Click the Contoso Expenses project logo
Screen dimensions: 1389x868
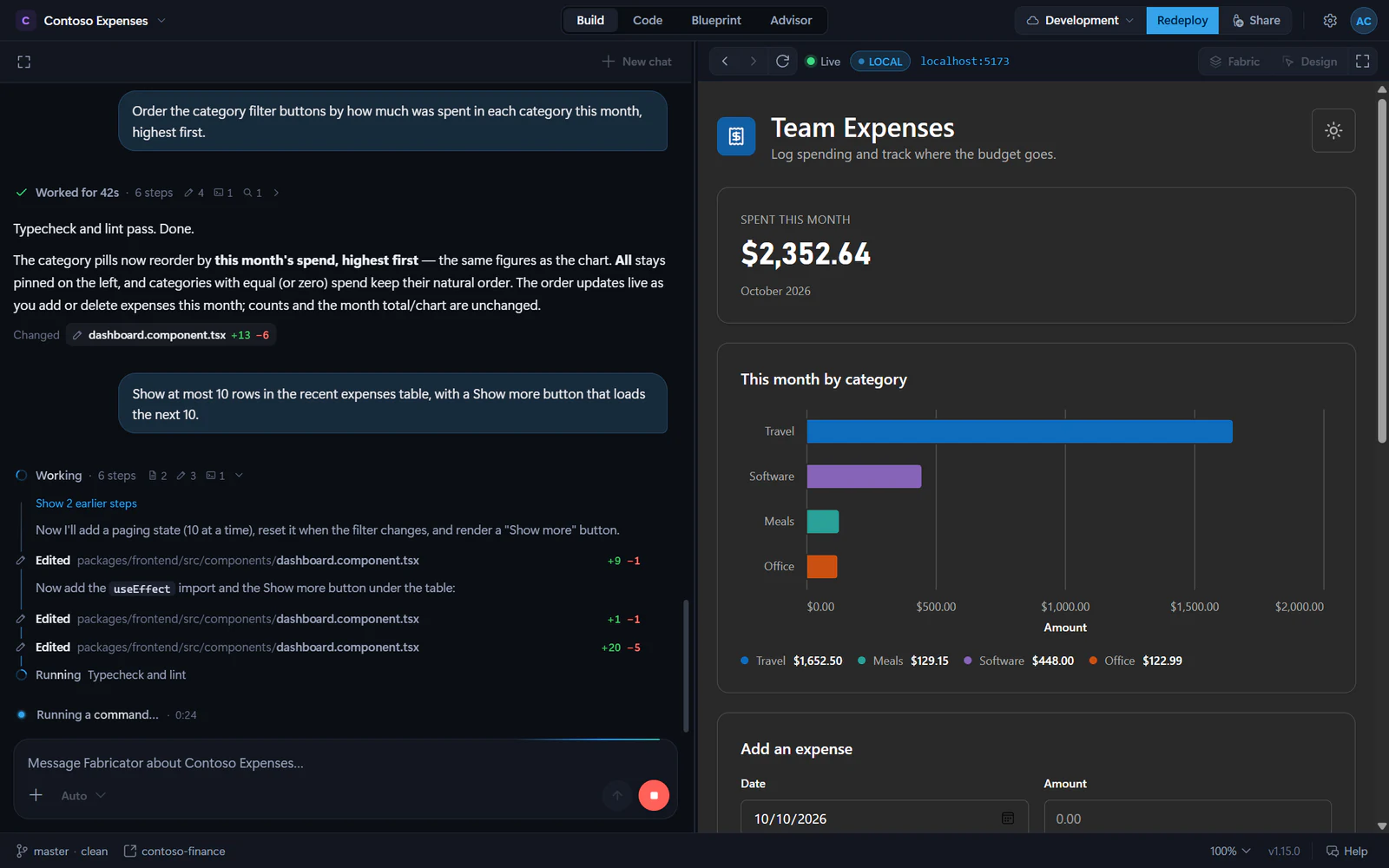pos(26,21)
